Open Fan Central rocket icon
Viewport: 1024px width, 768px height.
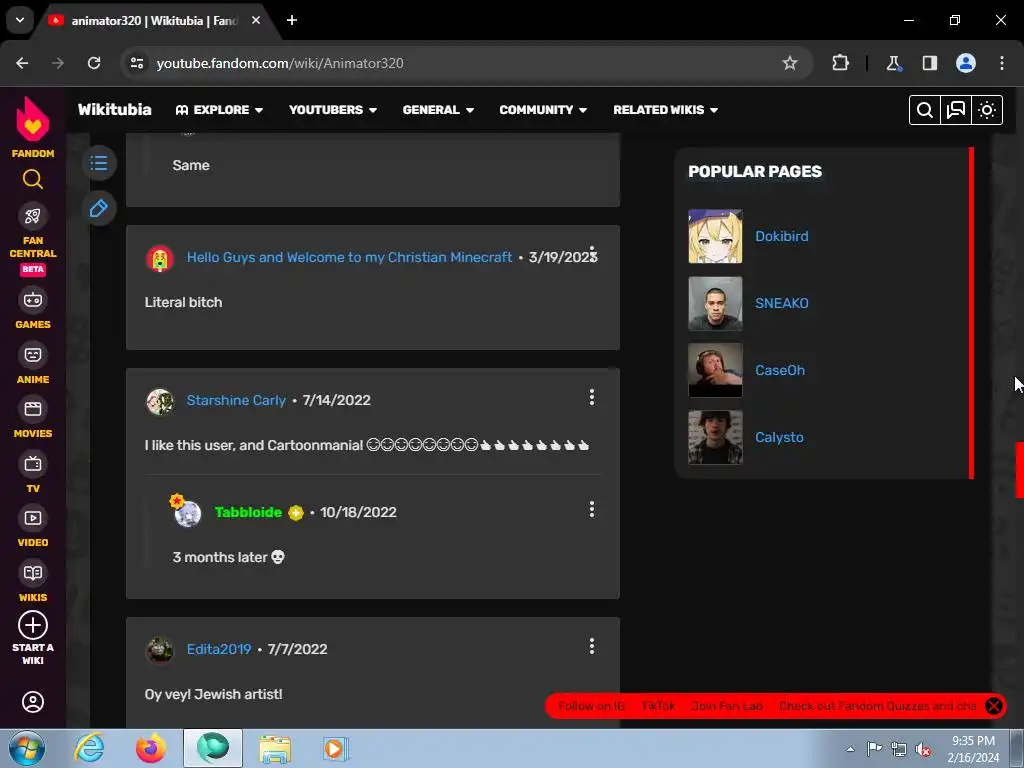[x=33, y=216]
